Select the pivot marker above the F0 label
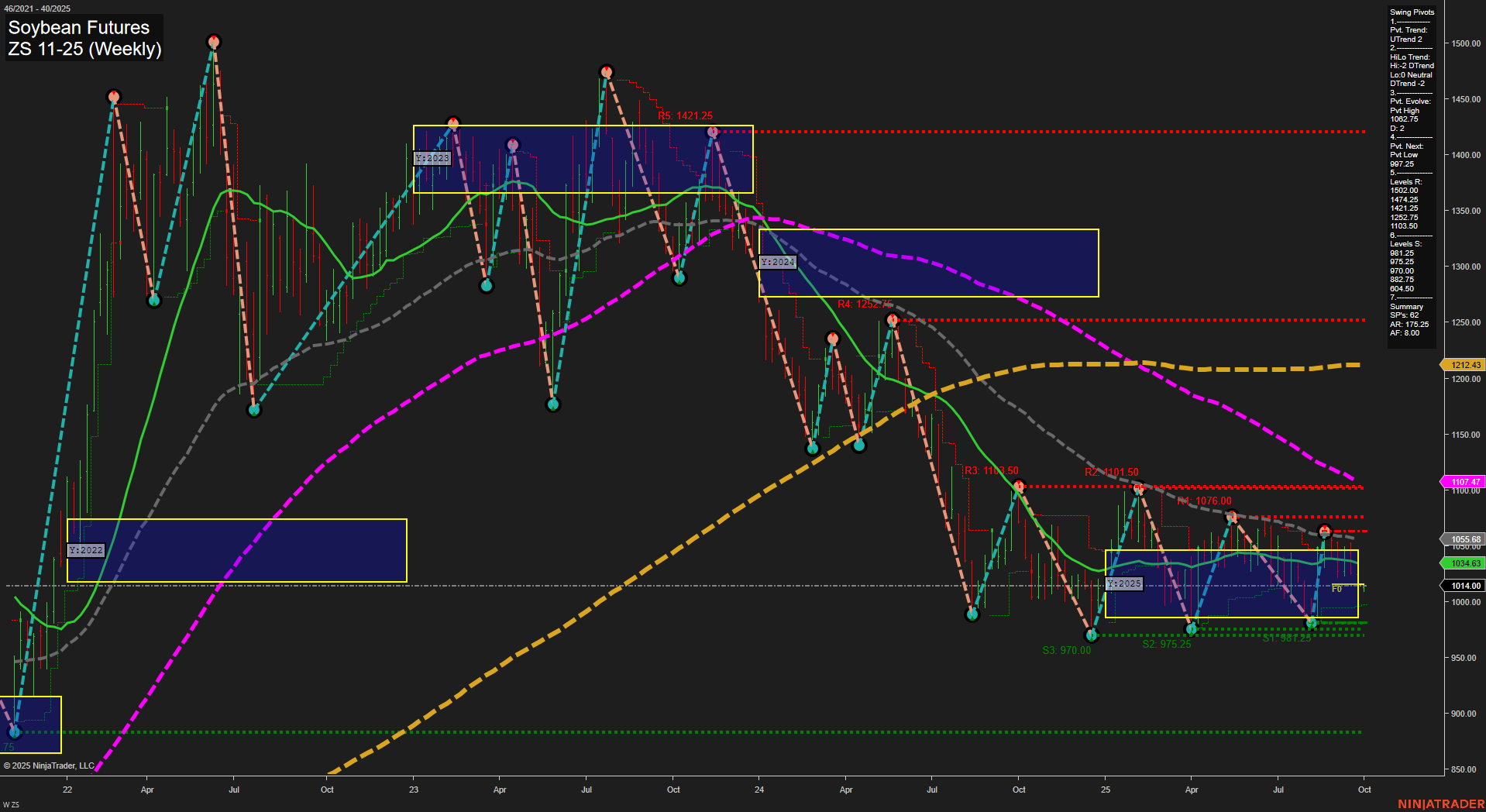1486x812 pixels. click(x=1326, y=531)
